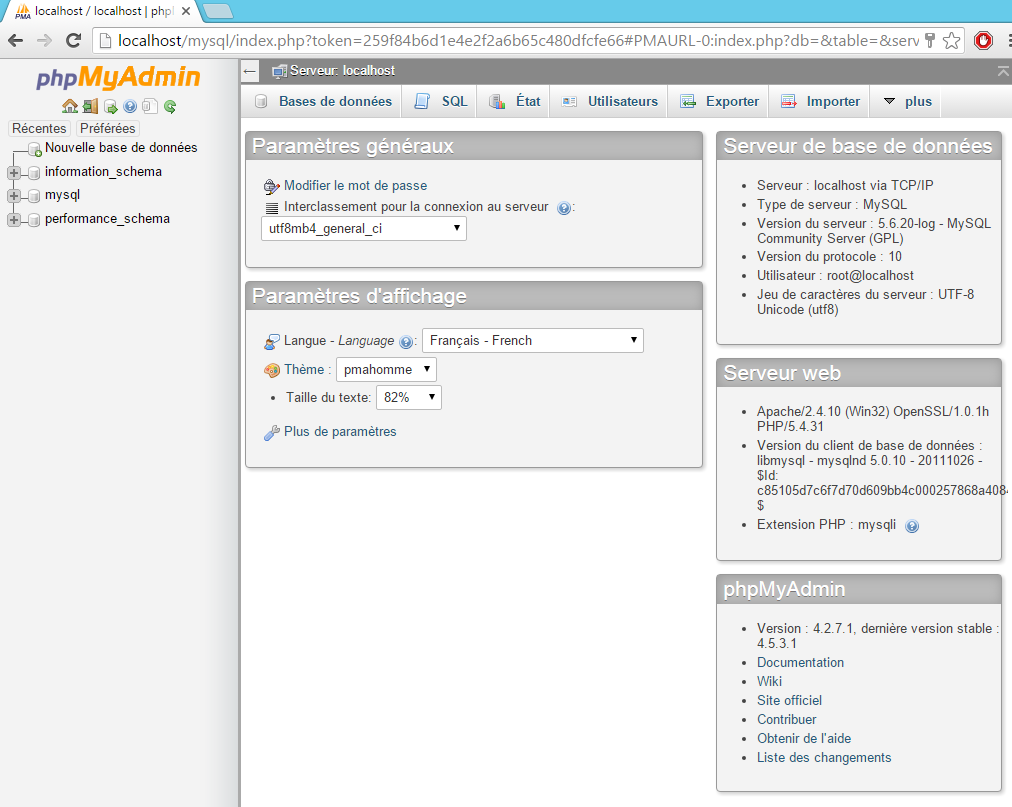Image resolution: width=1012 pixels, height=807 pixels.
Task: Collapse the navigation panel with the left arrow button
Action: pyautogui.click(x=250, y=71)
